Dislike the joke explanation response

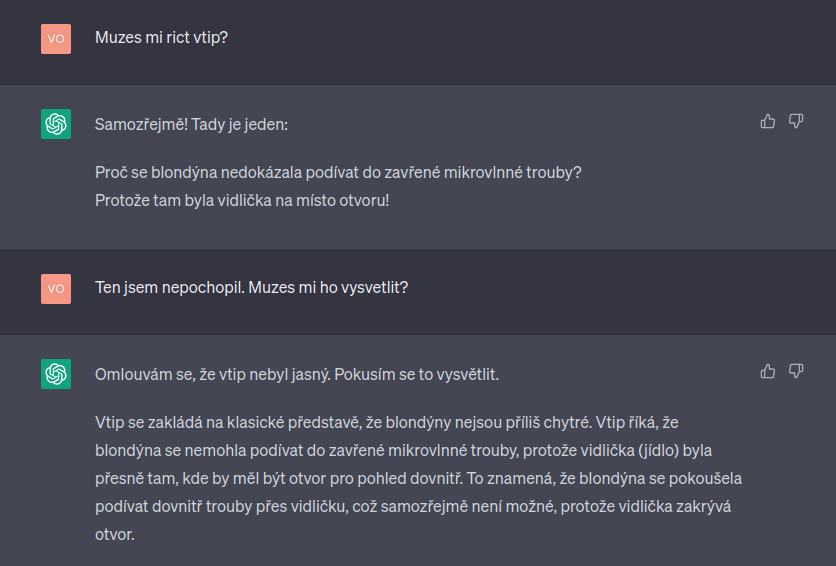796,371
